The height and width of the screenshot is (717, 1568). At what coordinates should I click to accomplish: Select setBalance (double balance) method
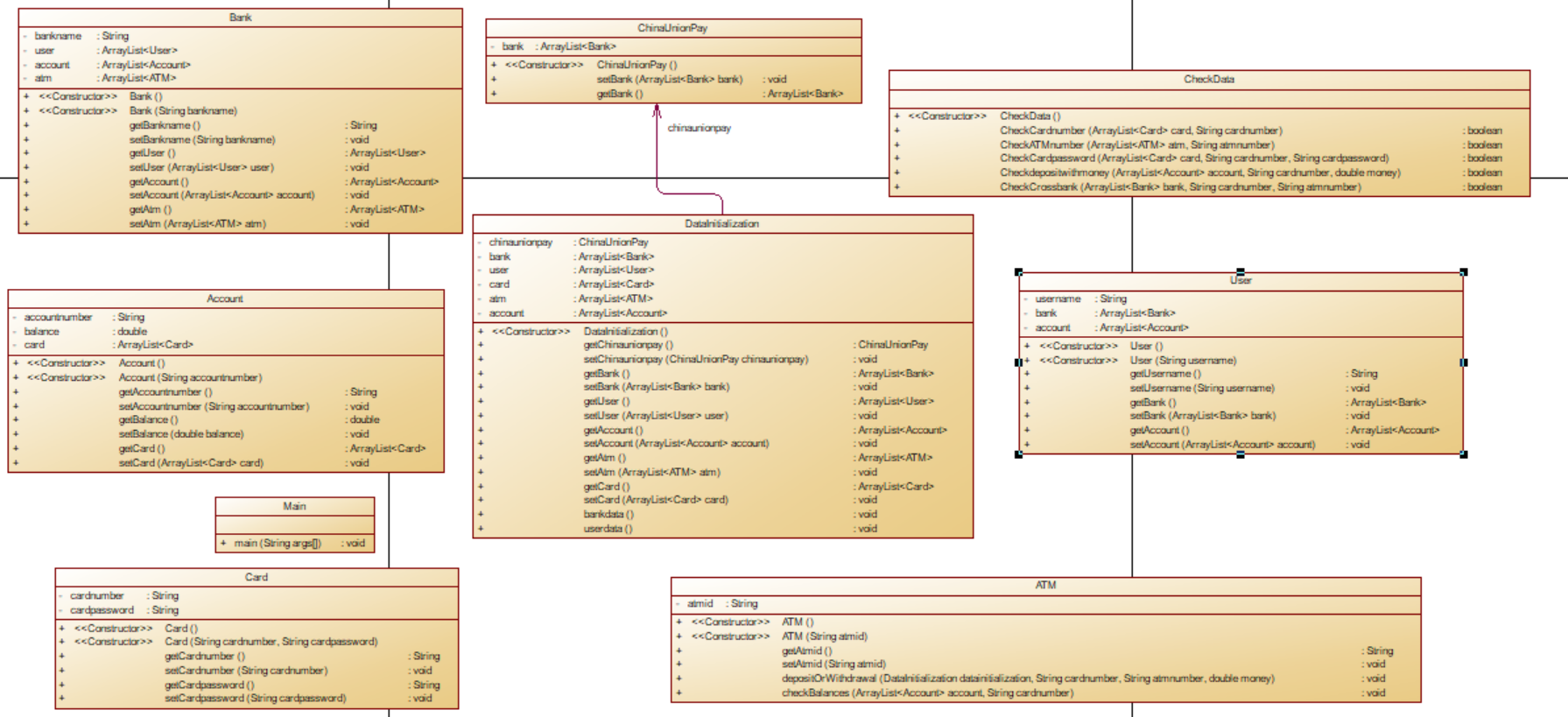(181, 433)
